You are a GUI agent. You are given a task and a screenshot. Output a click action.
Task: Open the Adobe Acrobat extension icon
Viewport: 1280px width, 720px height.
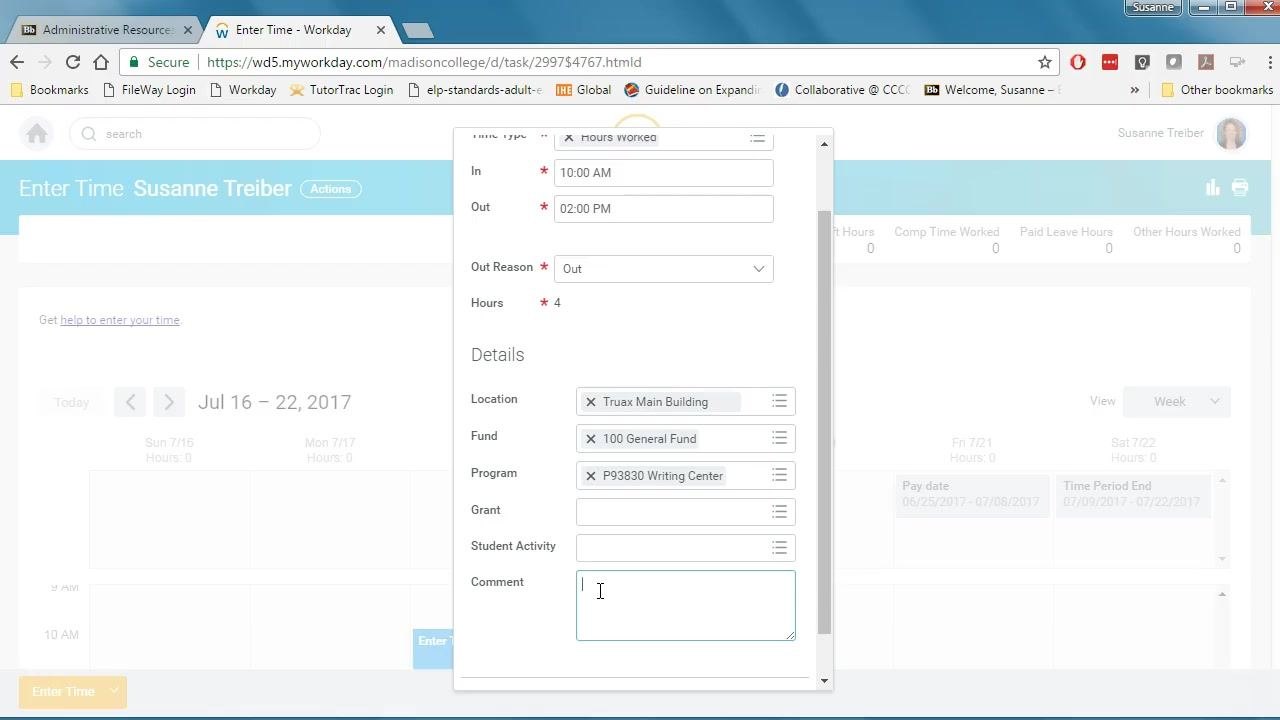tap(1206, 62)
